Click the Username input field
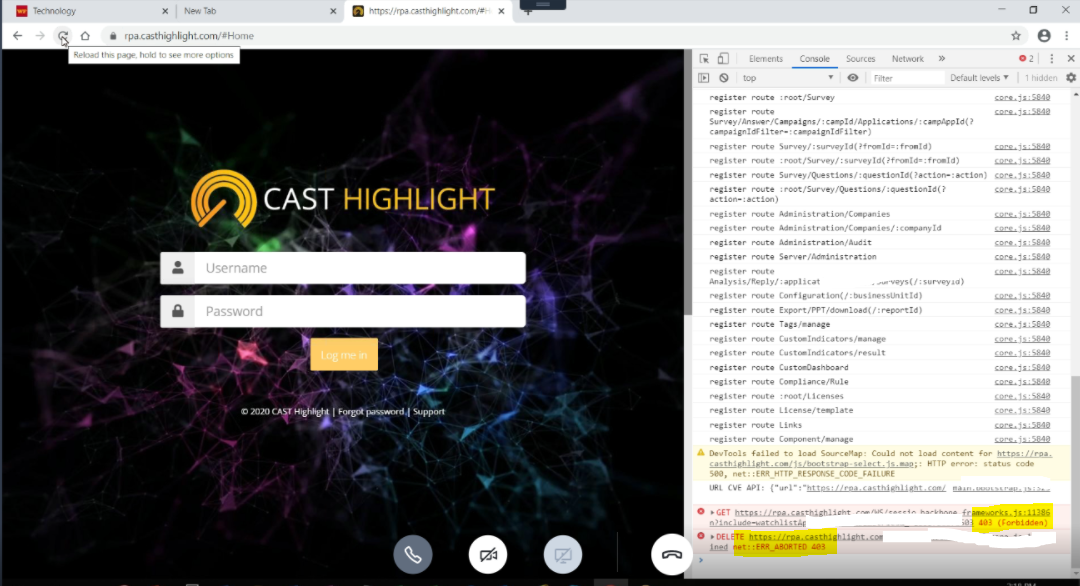Image resolution: width=1080 pixels, height=586 pixels. [x=343, y=268]
